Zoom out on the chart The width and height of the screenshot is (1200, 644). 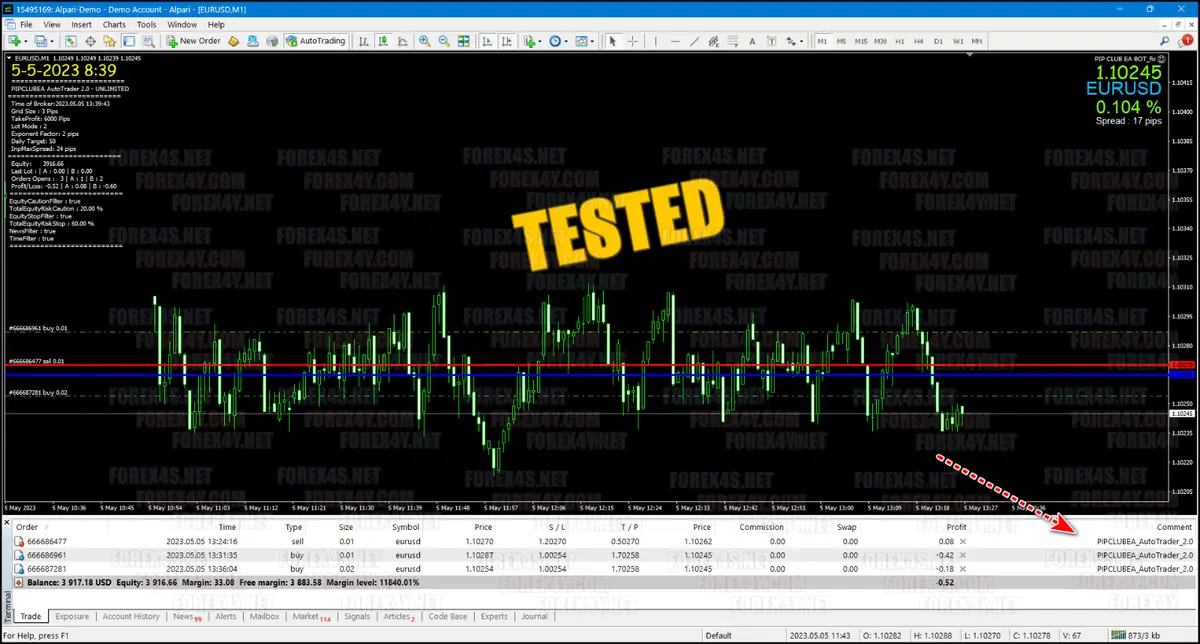pos(444,41)
